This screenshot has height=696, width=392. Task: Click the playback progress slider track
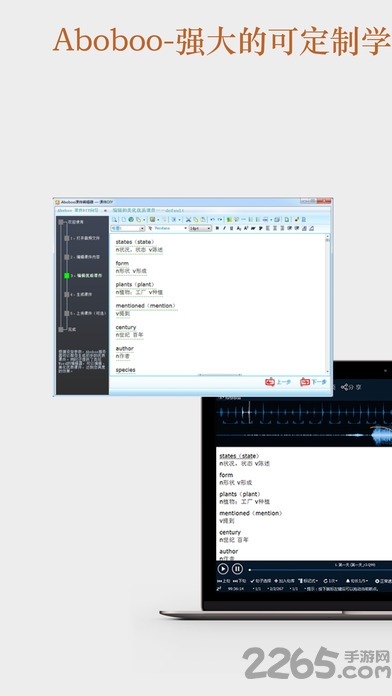pos(320,569)
